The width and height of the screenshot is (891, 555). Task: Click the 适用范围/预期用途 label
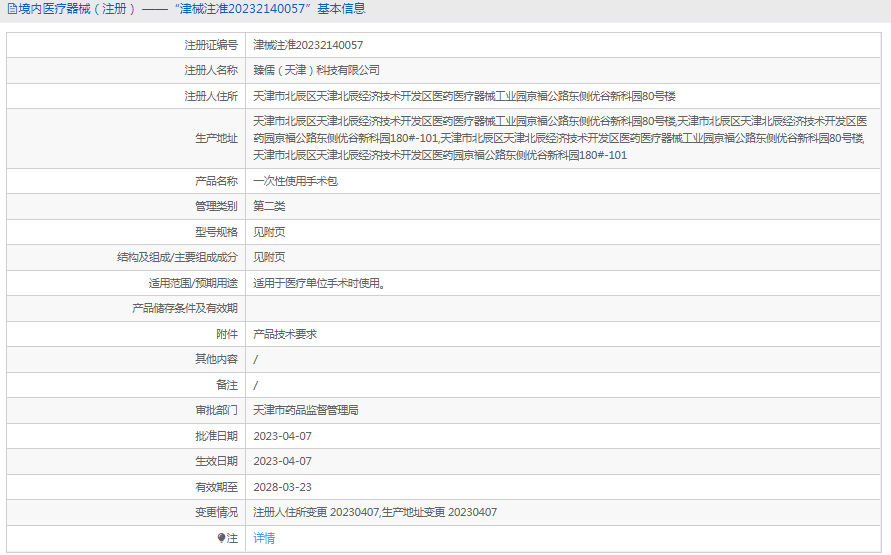tap(193, 283)
